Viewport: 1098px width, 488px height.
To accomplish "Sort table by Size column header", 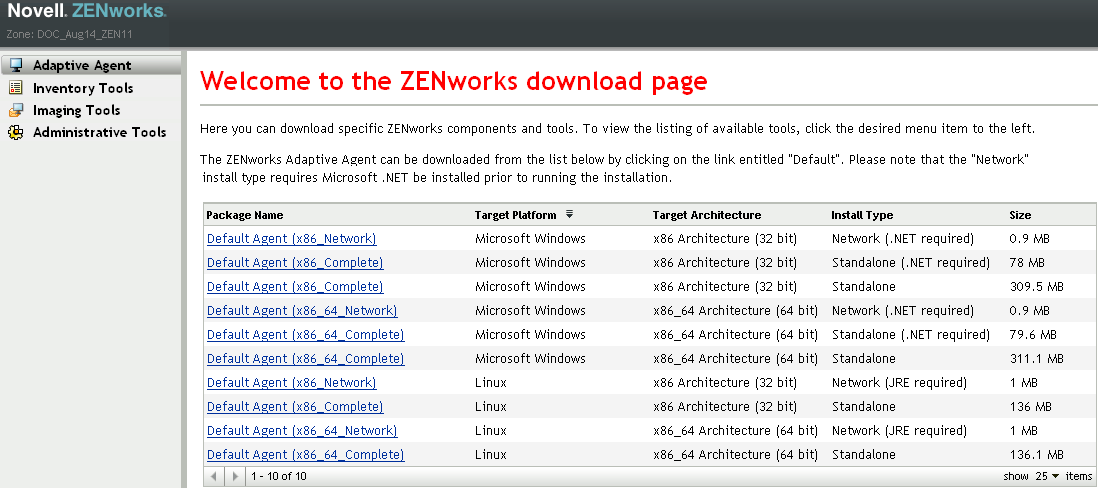I will (x=1020, y=215).
